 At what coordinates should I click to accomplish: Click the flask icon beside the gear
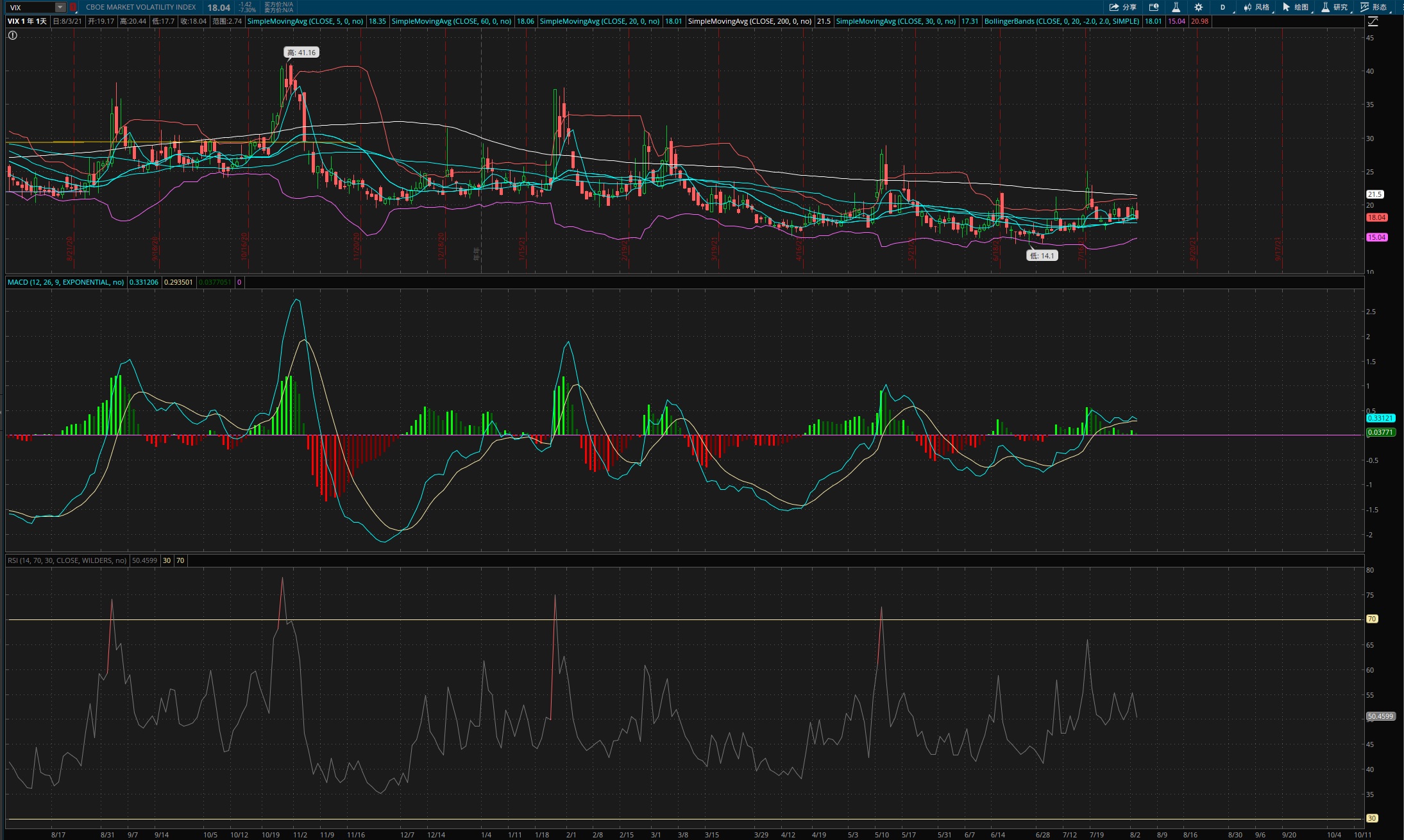point(1176,7)
